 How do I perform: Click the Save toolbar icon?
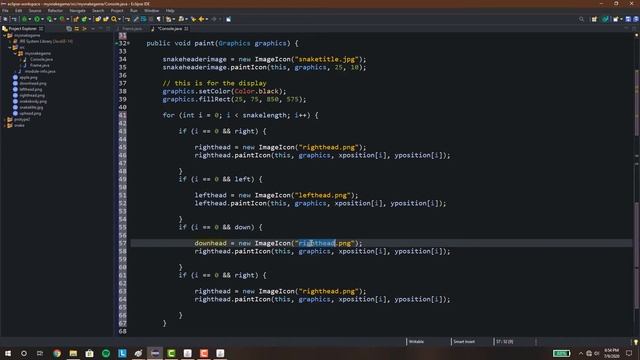click(5, 19)
